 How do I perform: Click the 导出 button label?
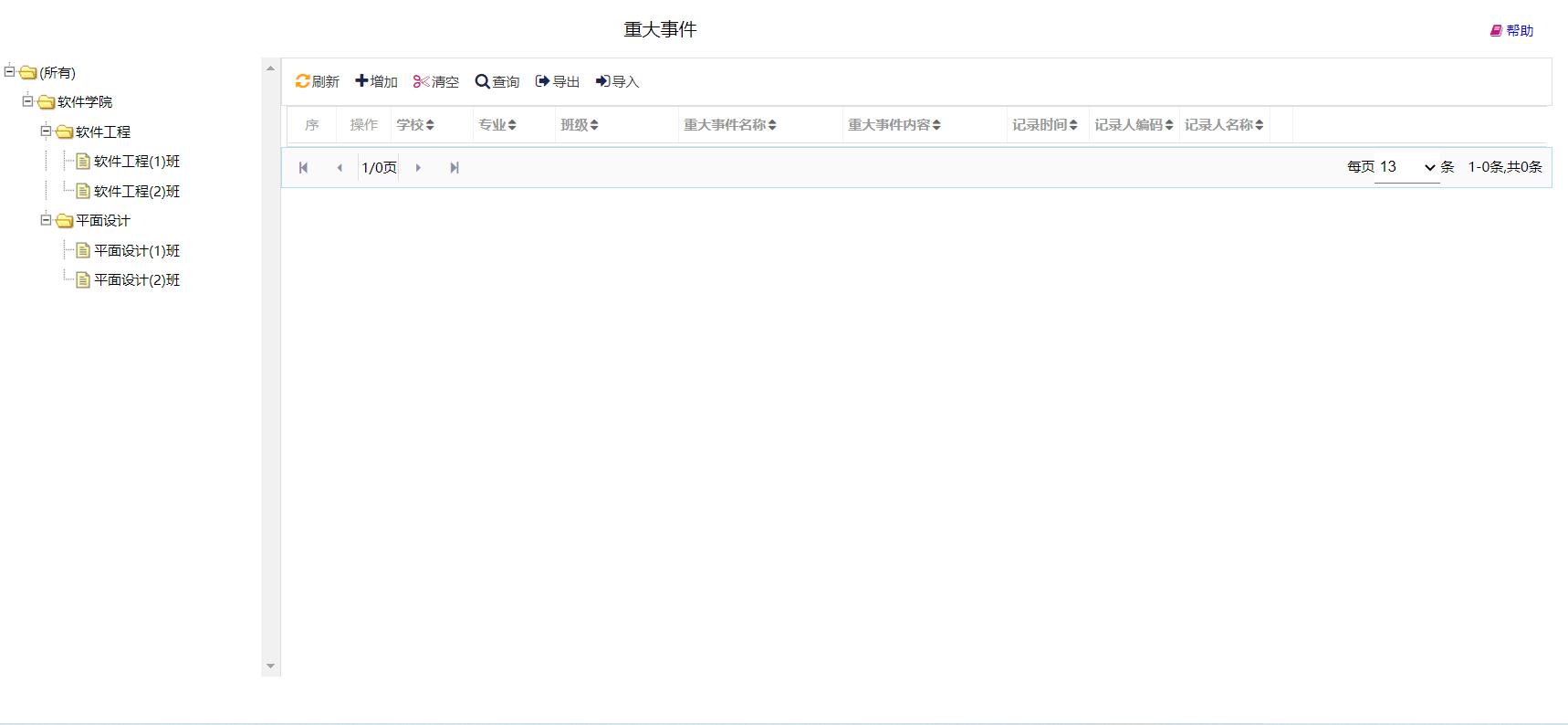(x=566, y=82)
